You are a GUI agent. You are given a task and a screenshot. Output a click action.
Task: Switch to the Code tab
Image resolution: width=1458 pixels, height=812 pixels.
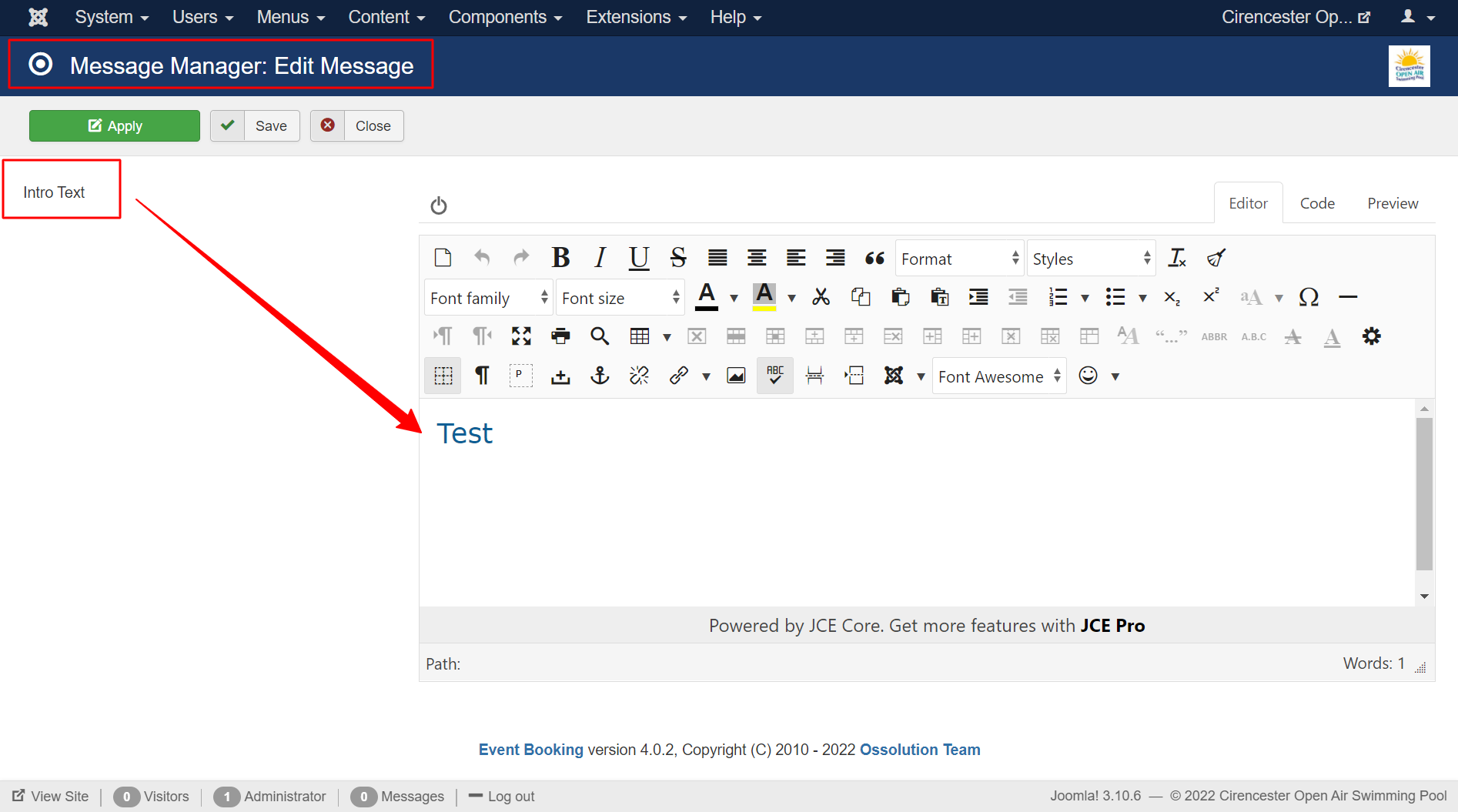[x=1317, y=203]
